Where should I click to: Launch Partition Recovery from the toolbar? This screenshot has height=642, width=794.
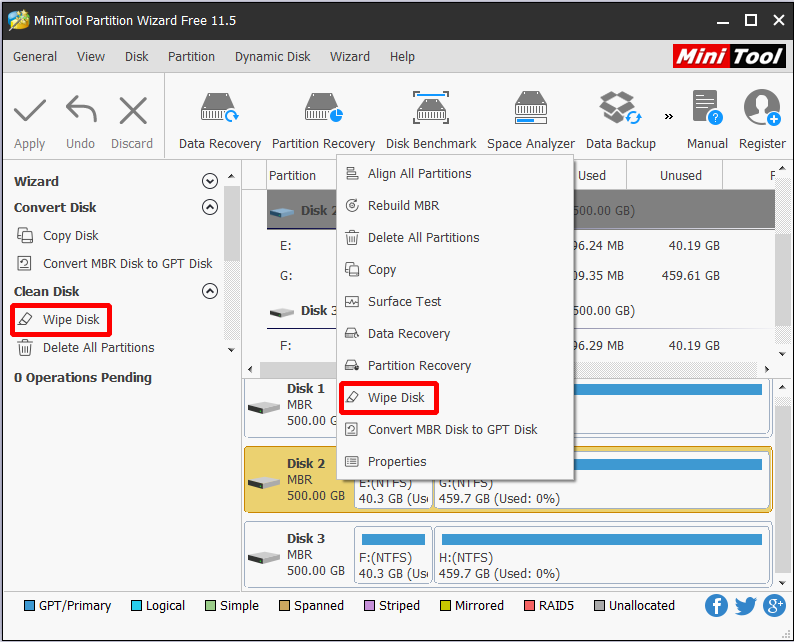pos(323,121)
